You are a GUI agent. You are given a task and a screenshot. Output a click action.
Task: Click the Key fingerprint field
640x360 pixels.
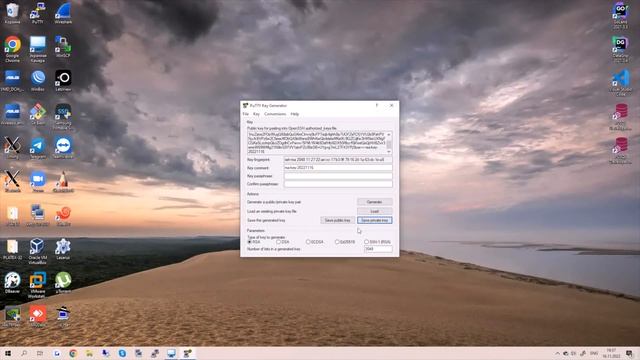pos(338,160)
